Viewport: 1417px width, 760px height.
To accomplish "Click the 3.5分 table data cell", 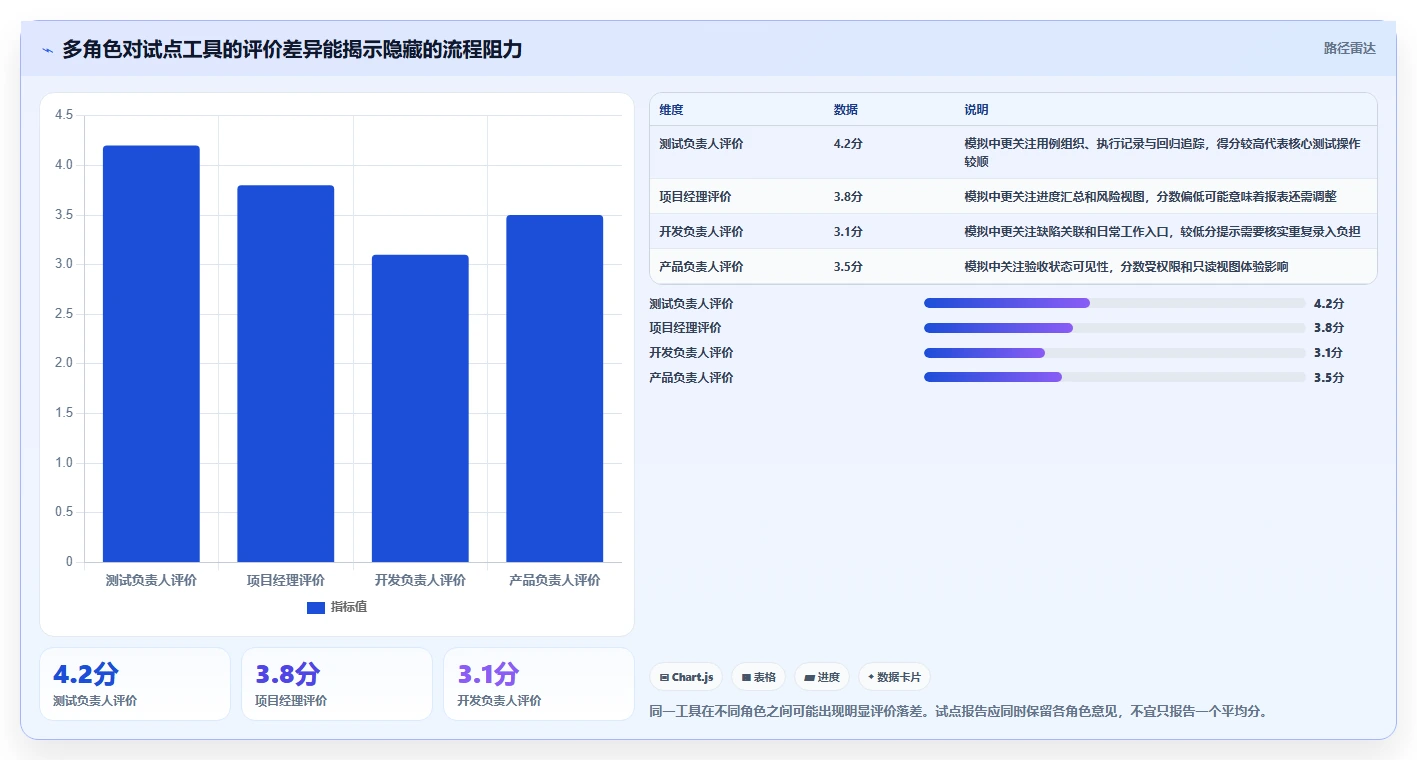I will pyautogui.click(x=848, y=267).
